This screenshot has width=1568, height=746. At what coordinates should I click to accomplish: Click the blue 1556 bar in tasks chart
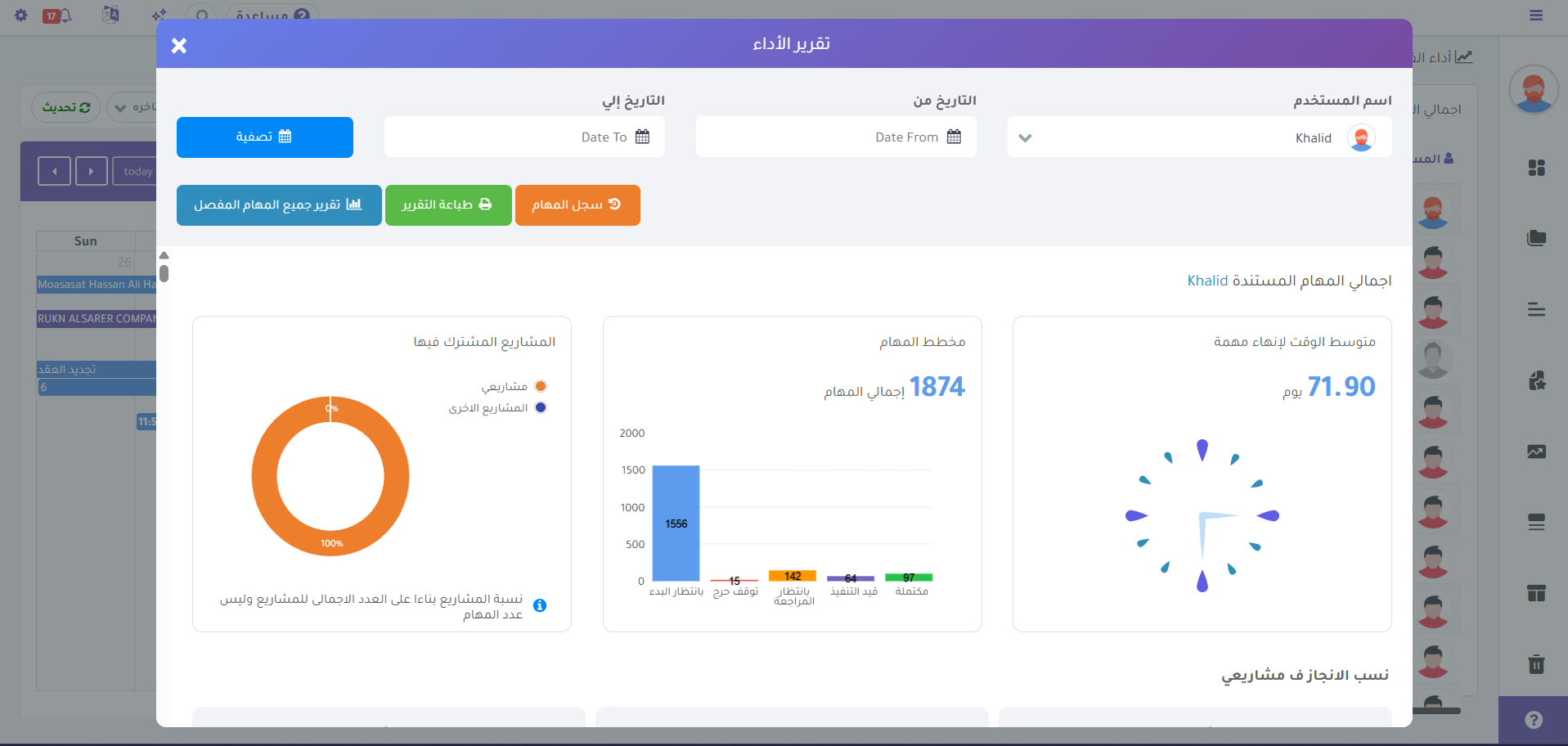676,524
